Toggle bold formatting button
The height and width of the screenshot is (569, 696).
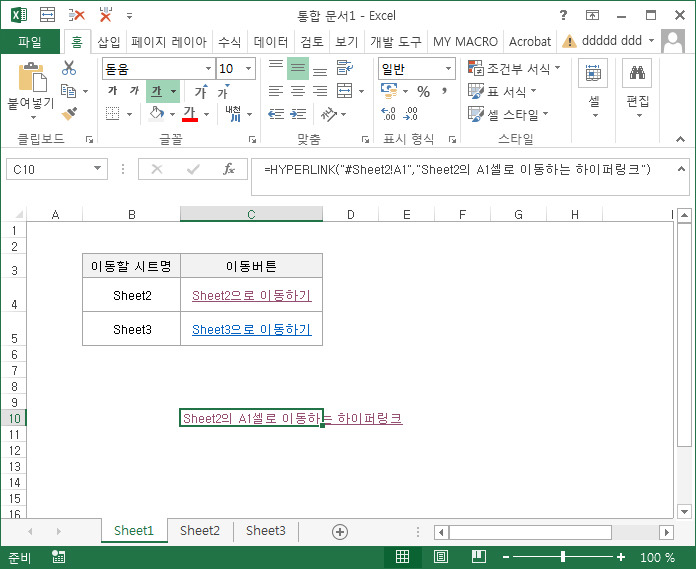pyautogui.click(x=112, y=91)
